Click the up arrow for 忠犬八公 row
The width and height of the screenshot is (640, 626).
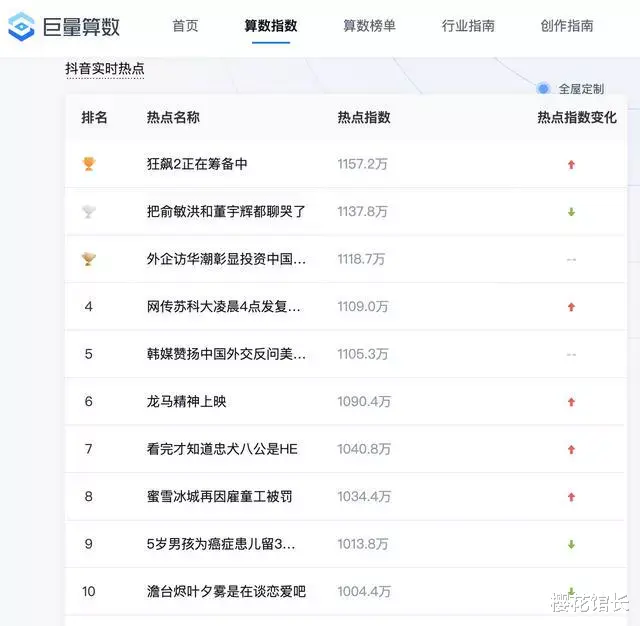pos(571,449)
